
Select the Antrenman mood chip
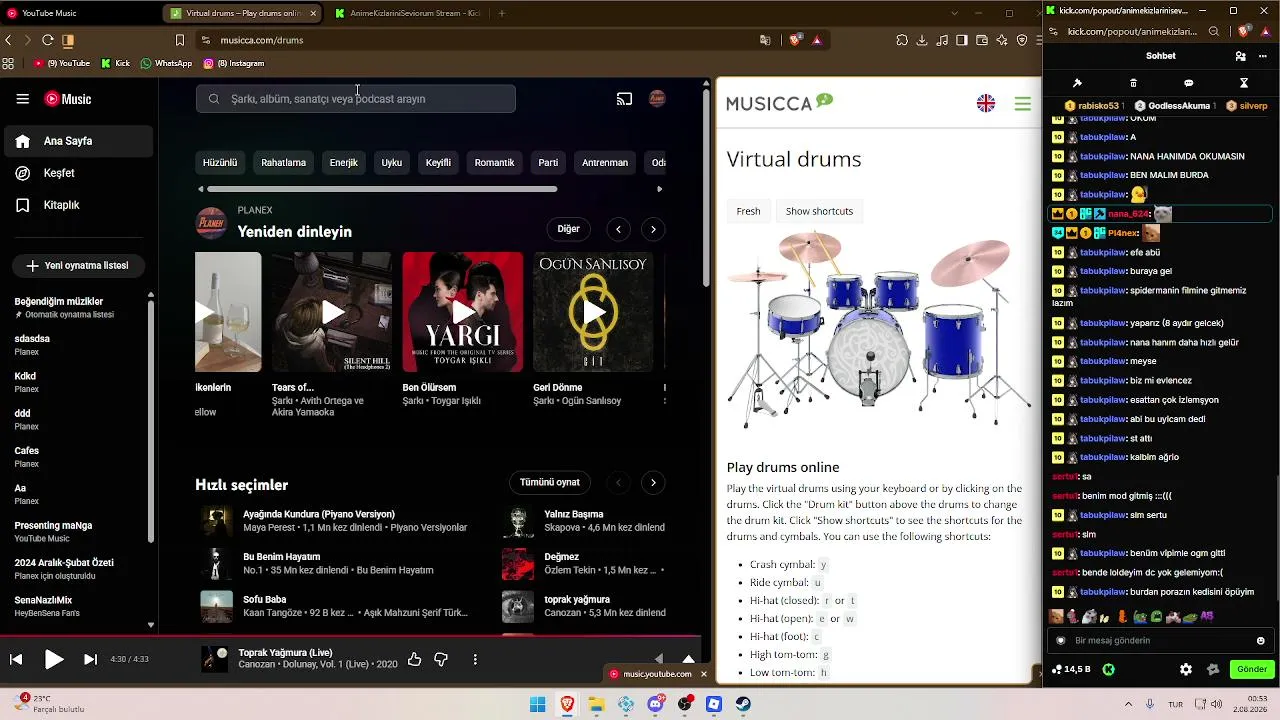click(605, 163)
